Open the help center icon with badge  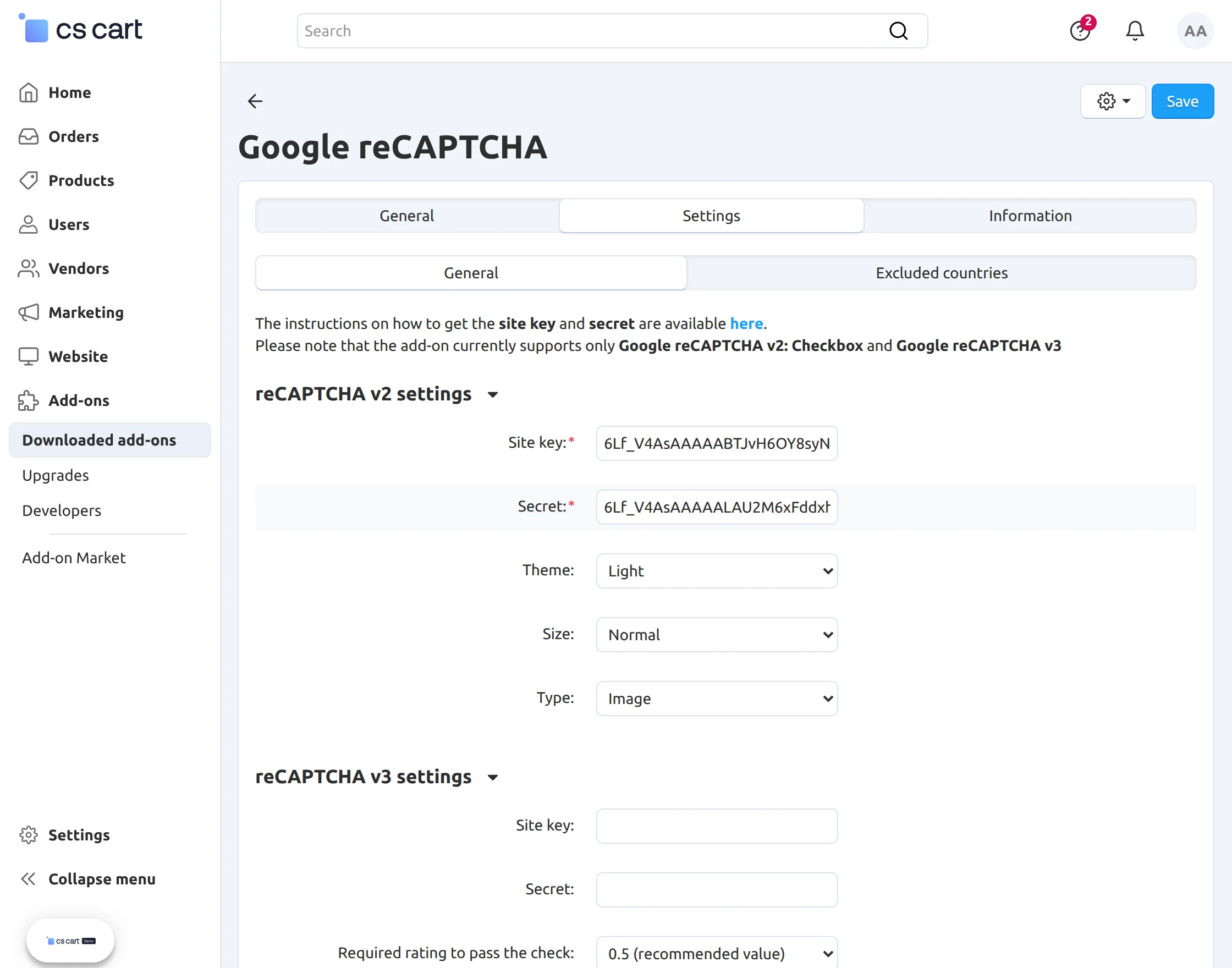click(x=1081, y=30)
